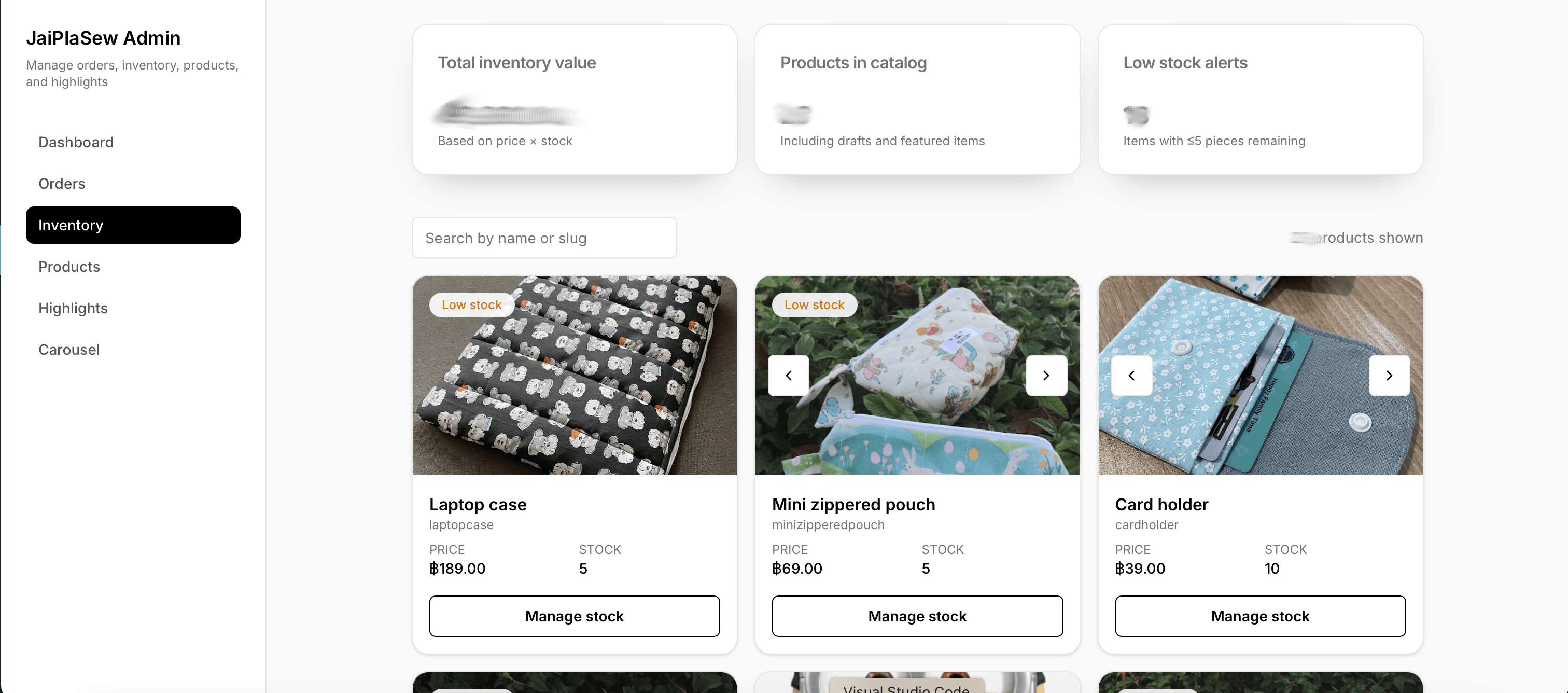Show previous image of Card holder
1568x693 pixels.
tap(1131, 376)
